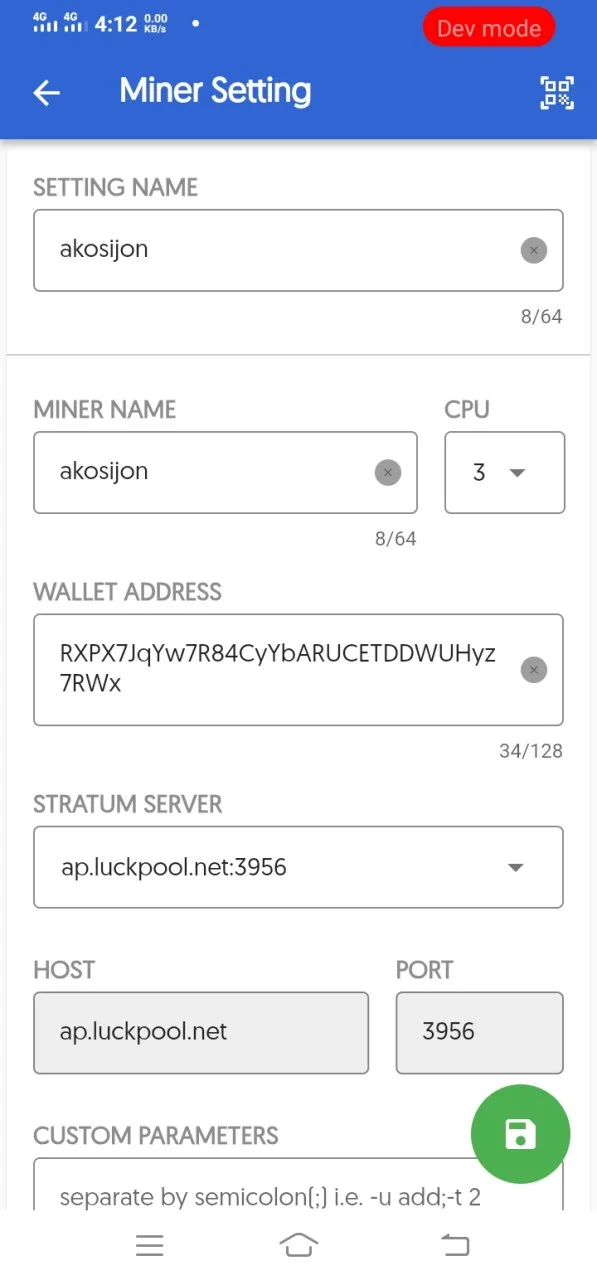Clear the Setting Name field
Viewport: 597px width, 1280px height.
click(534, 250)
